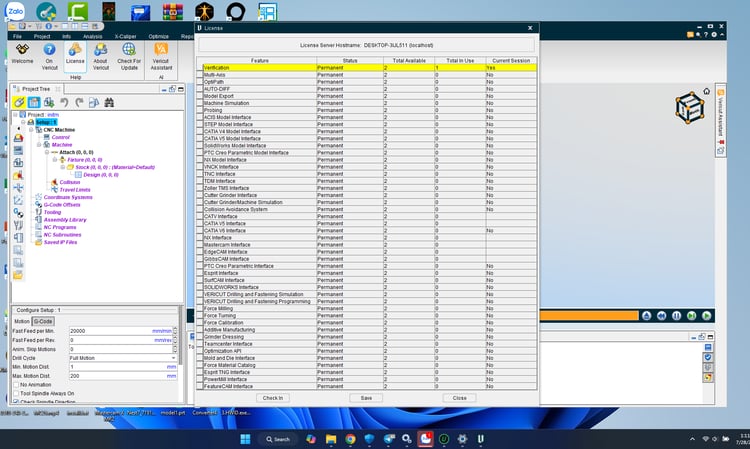Click the blue configure panel icon in Project Tree toolbar
Image resolution: width=750 pixels, height=449 pixels.
click(34, 102)
